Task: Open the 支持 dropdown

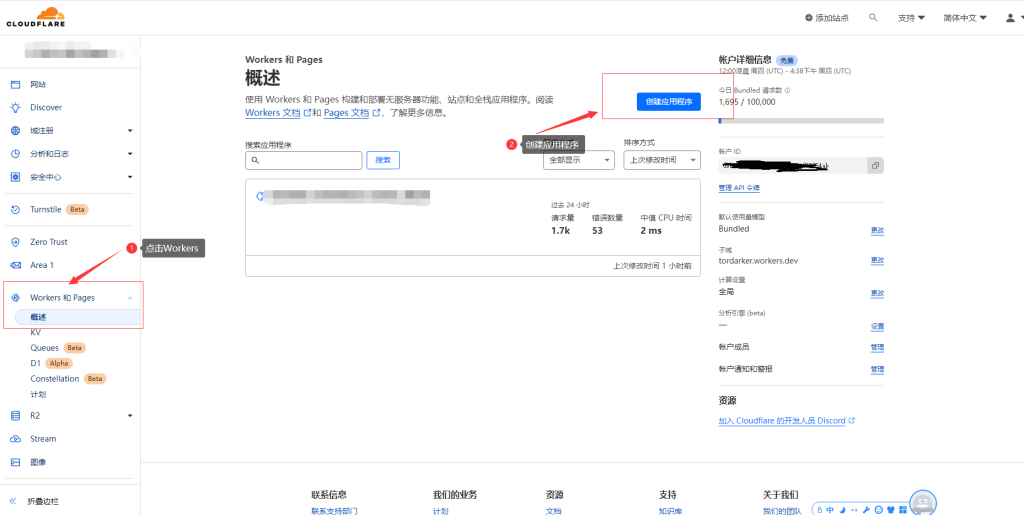Action: tap(911, 18)
